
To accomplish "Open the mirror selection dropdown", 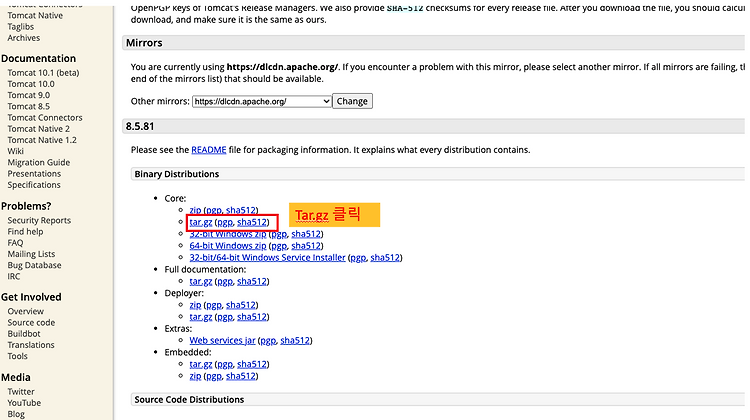I will 262,101.
